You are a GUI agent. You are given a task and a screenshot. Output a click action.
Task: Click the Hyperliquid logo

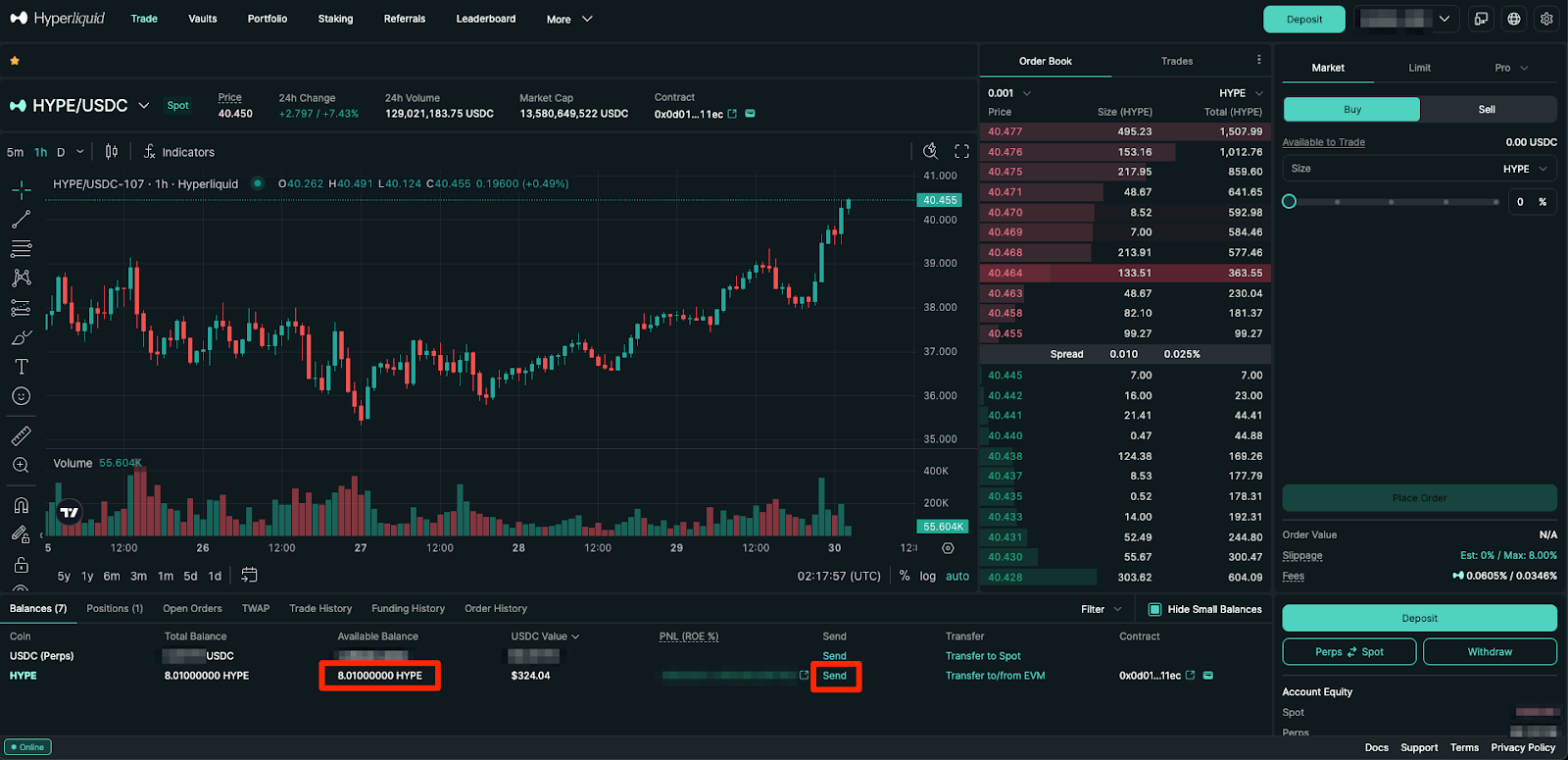coord(57,19)
